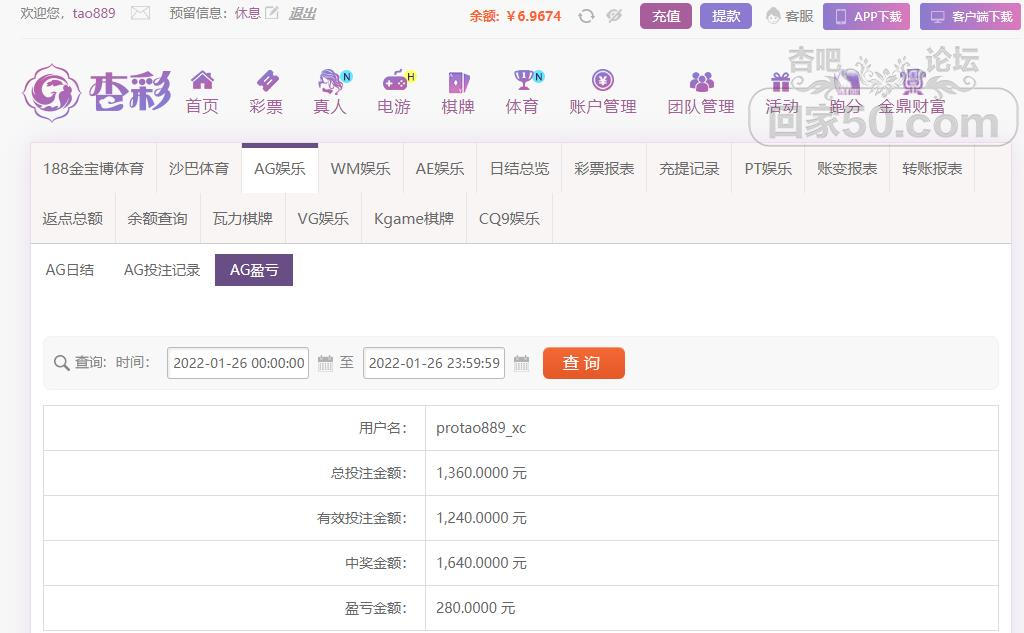Switch to 188金宝博体育 tab
Viewport: 1024px width, 633px height.
coord(93,169)
